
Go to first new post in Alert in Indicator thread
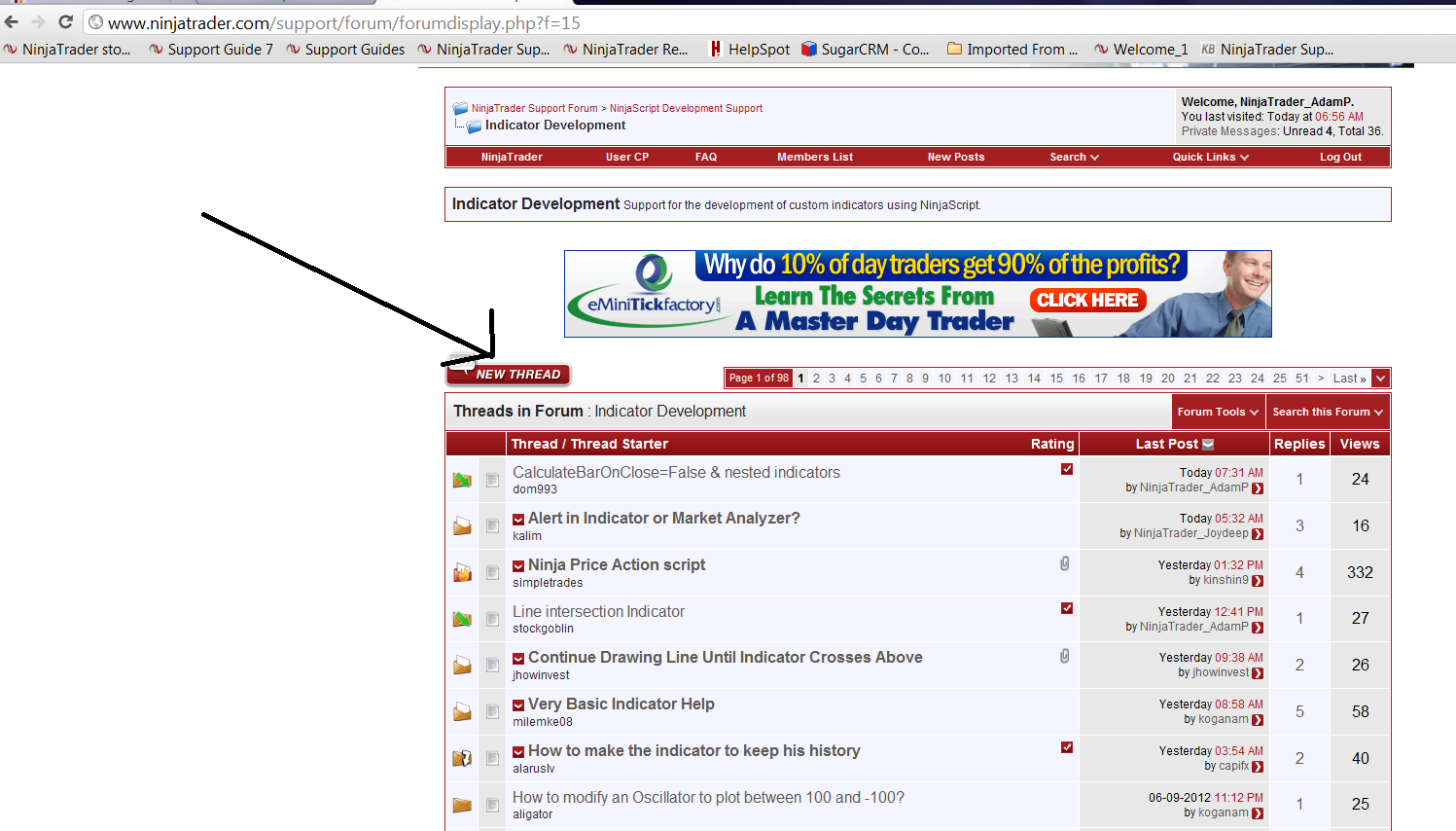518,520
